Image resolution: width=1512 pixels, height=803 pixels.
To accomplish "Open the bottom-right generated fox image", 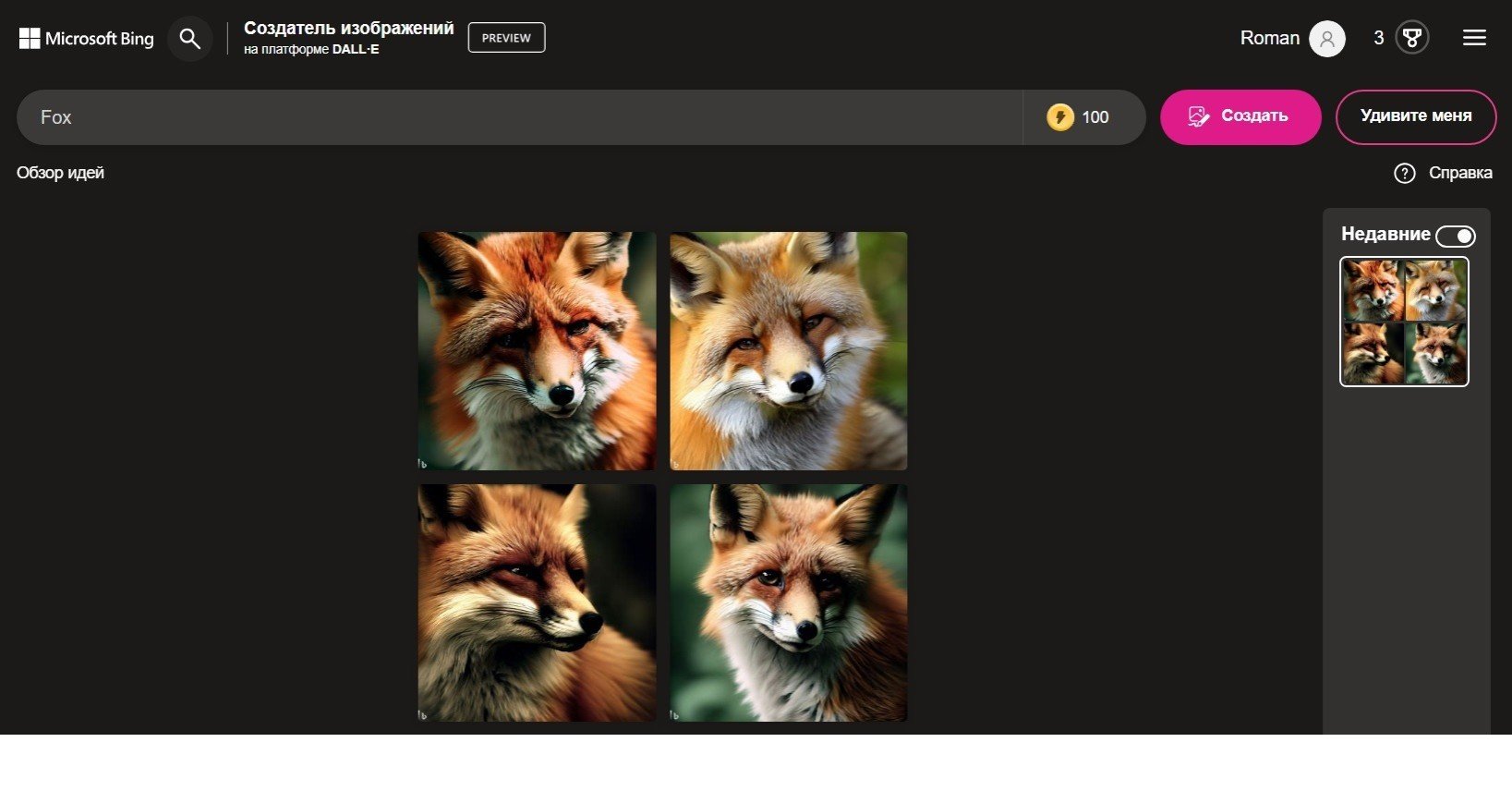I will (788, 602).
